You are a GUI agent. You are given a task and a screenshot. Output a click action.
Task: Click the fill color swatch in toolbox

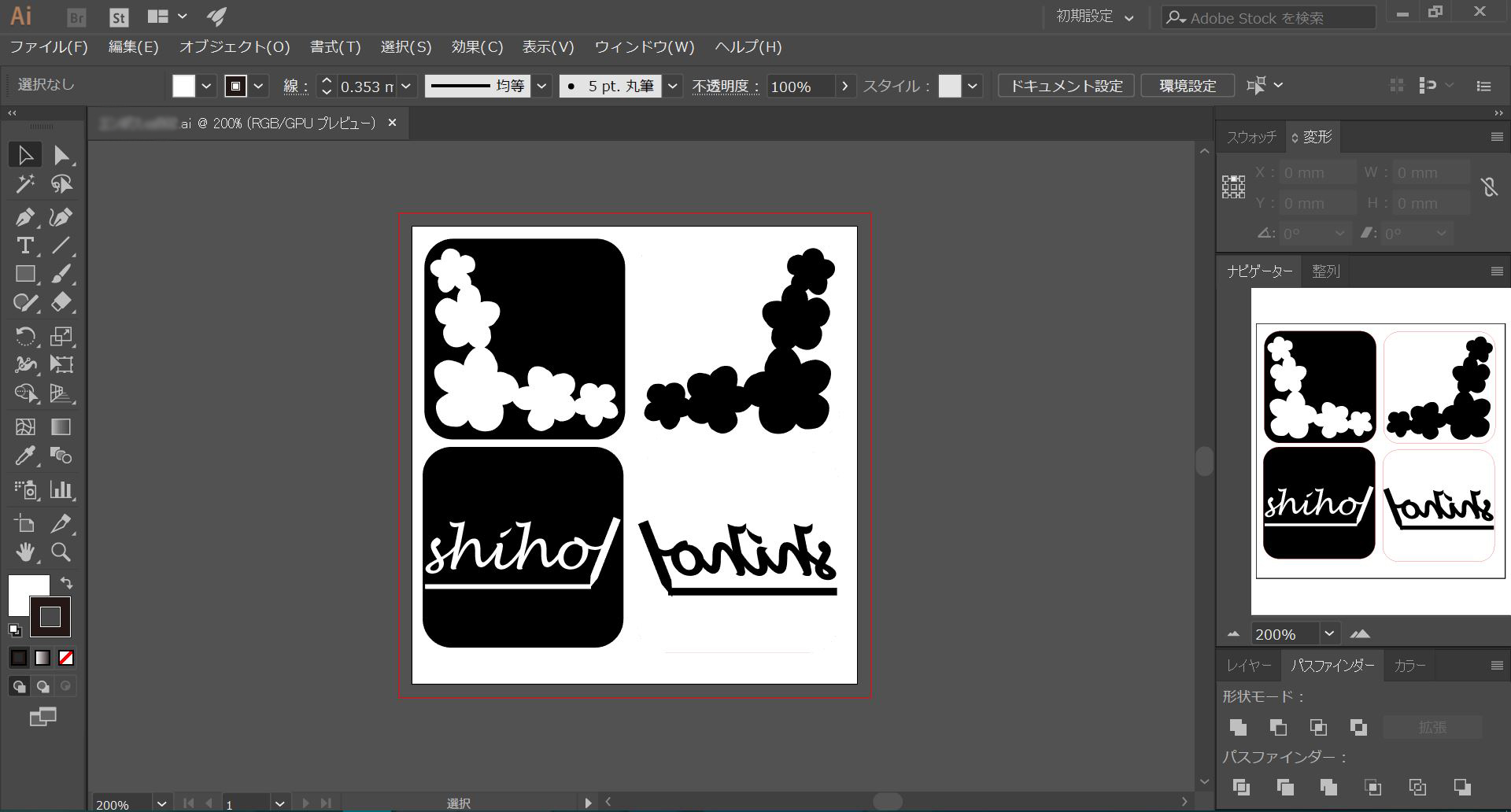point(22,590)
